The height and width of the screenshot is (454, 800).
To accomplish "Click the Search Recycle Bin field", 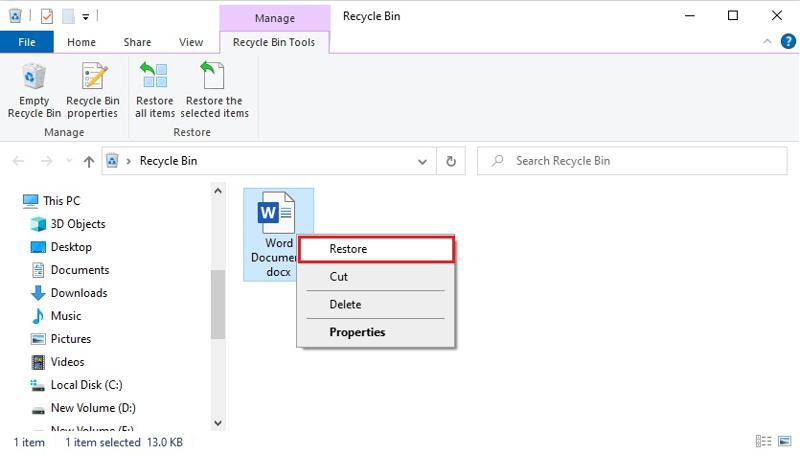I will click(x=632, y=161).
